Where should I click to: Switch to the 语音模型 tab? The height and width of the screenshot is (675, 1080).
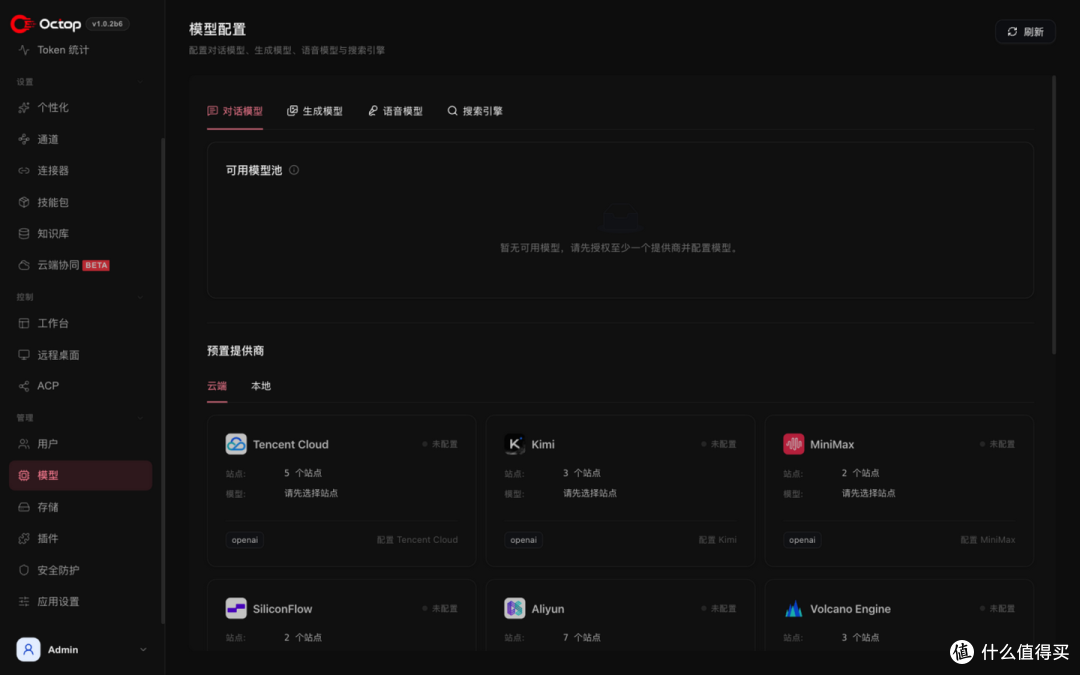coord(395,111)
